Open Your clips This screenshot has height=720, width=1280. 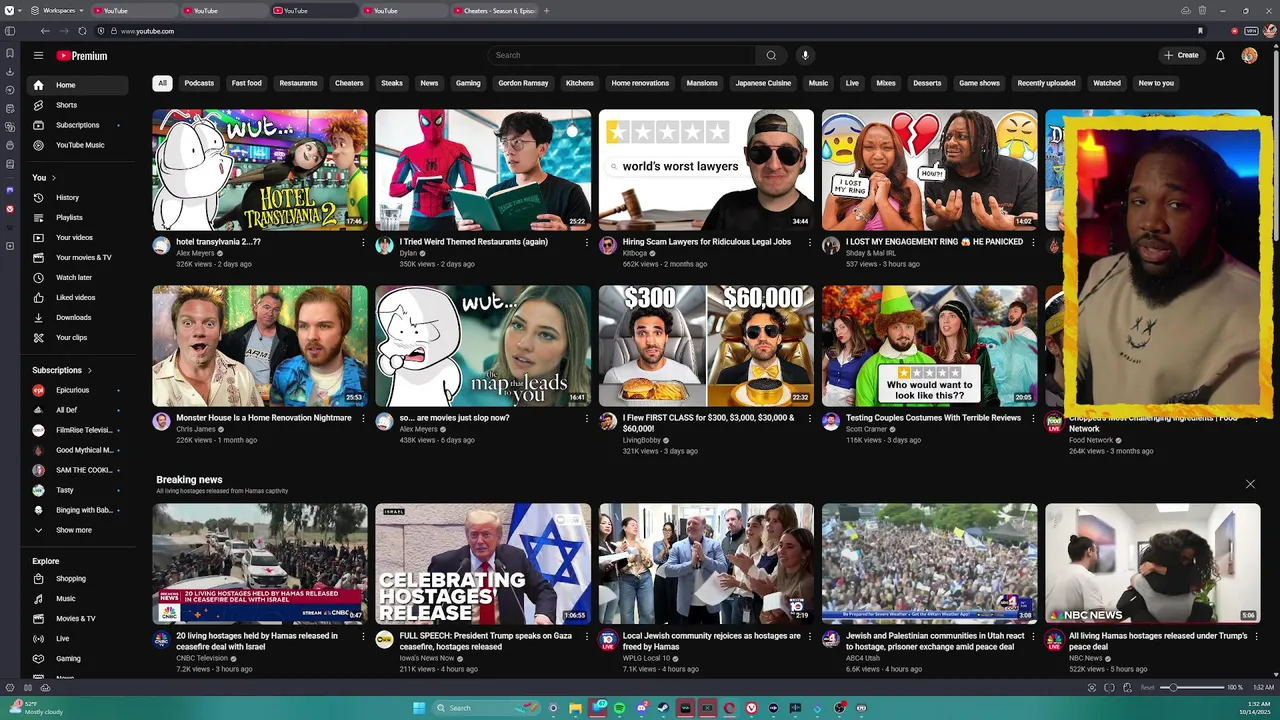tap(78, 337)
